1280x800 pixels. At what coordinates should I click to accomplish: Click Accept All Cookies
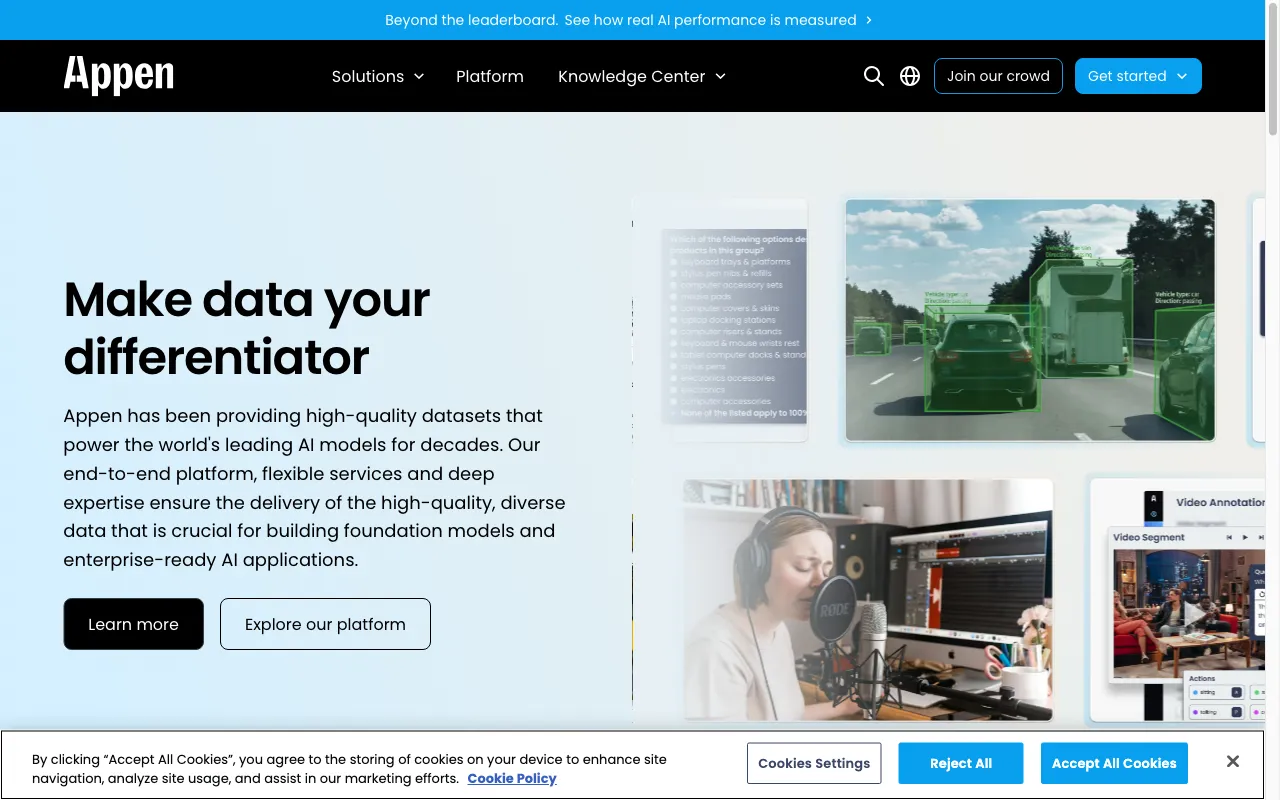coord(1114,763)
